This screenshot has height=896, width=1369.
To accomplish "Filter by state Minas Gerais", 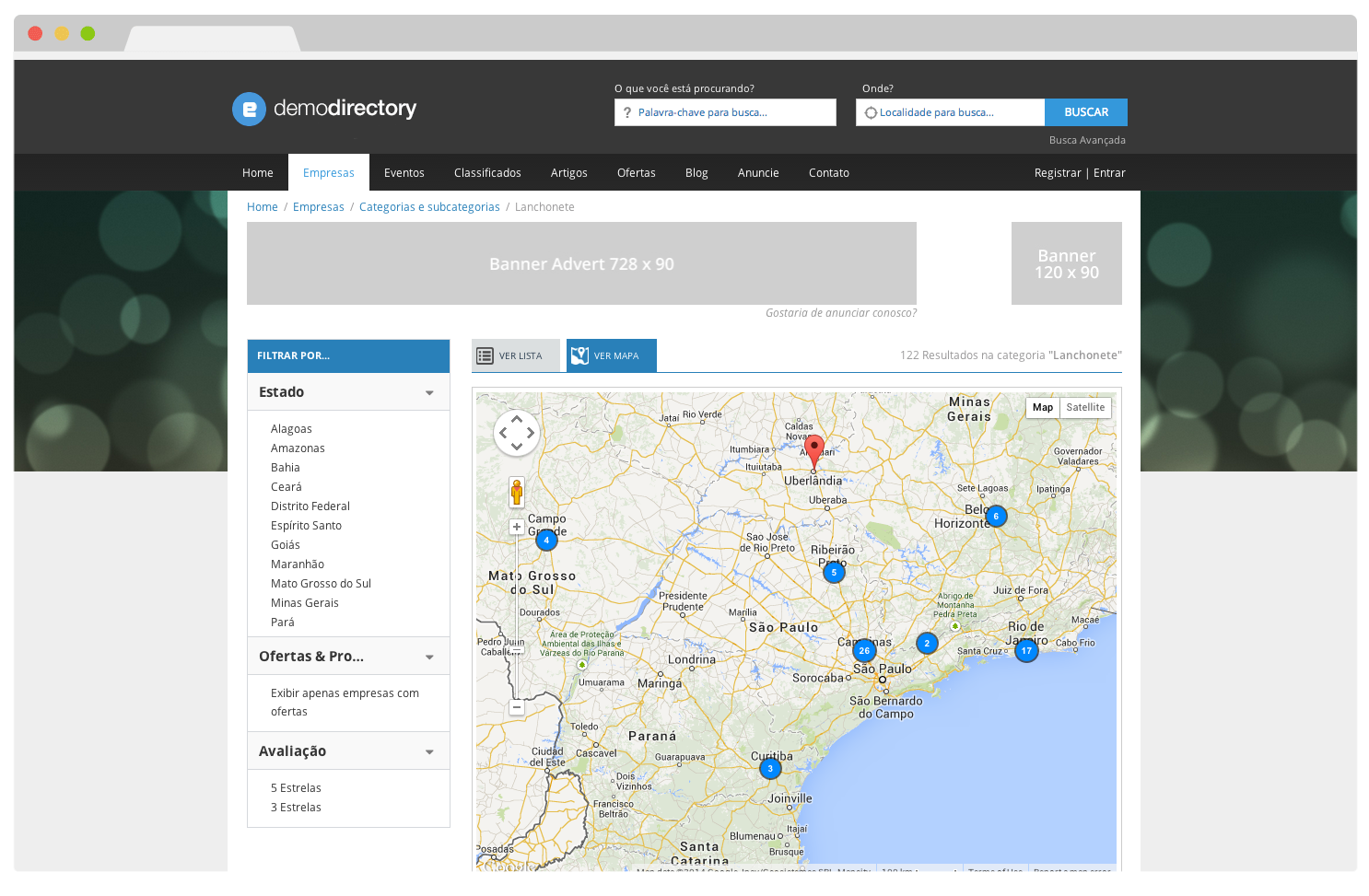I will coord(305,603).
